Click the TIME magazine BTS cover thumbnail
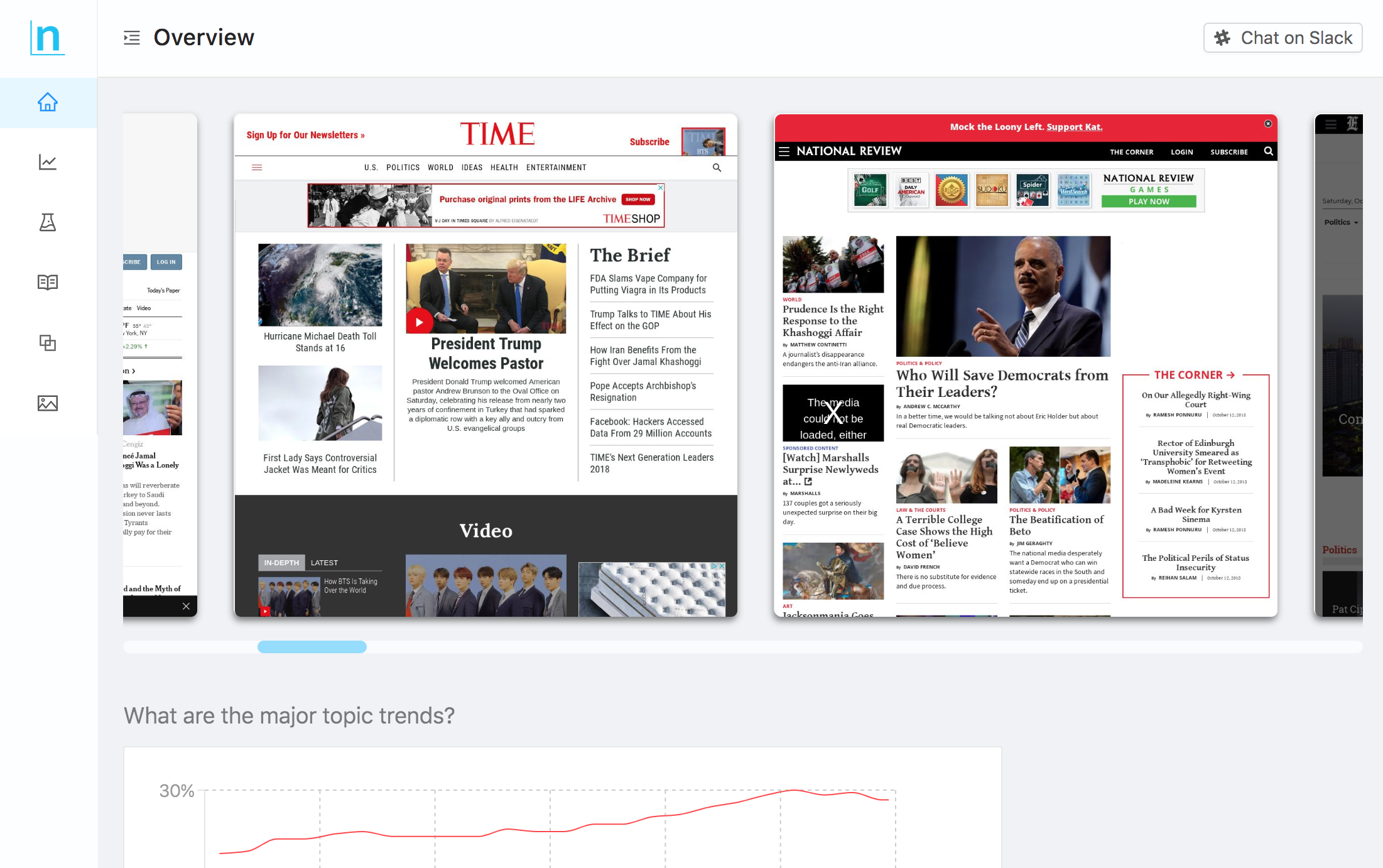Viewport: 1383px width, 868px height. click(703, 141)
